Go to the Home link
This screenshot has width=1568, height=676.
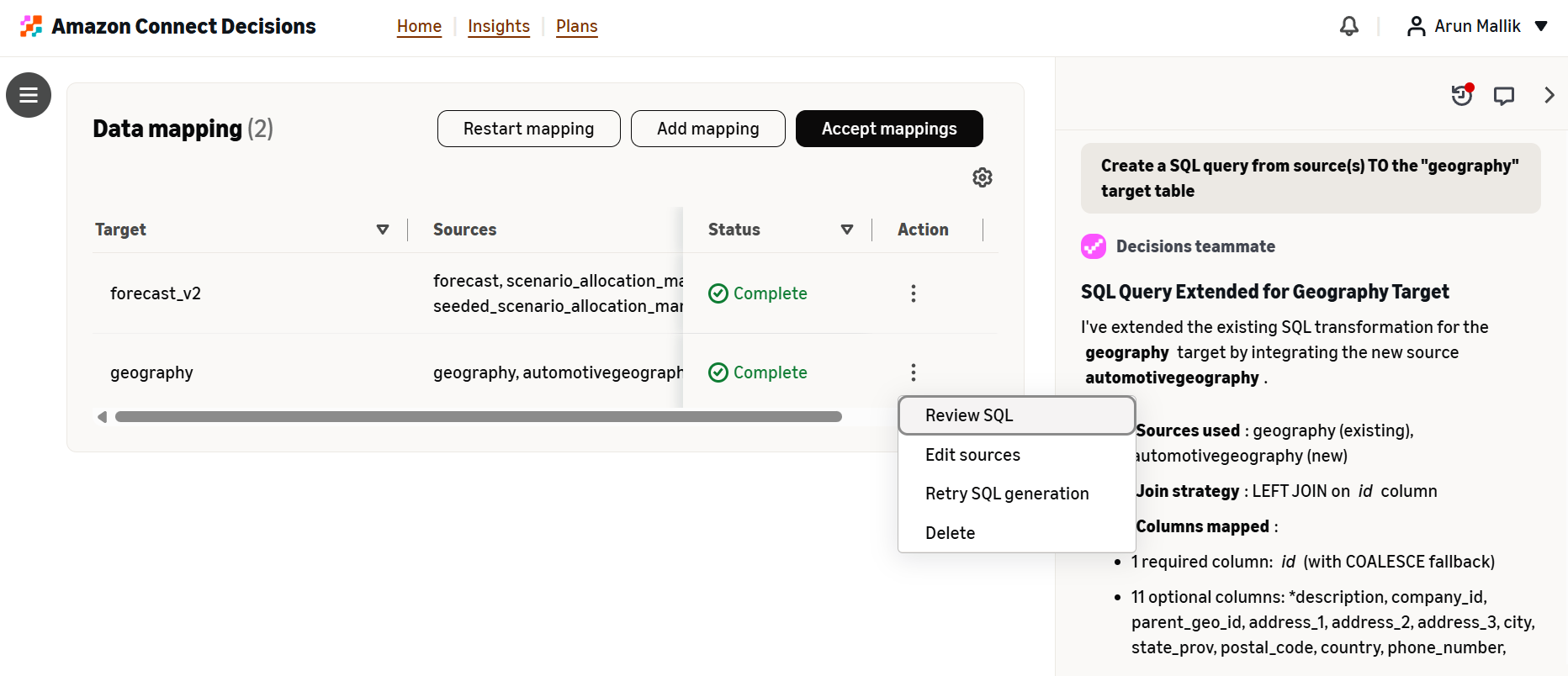[x=419, y=26]
